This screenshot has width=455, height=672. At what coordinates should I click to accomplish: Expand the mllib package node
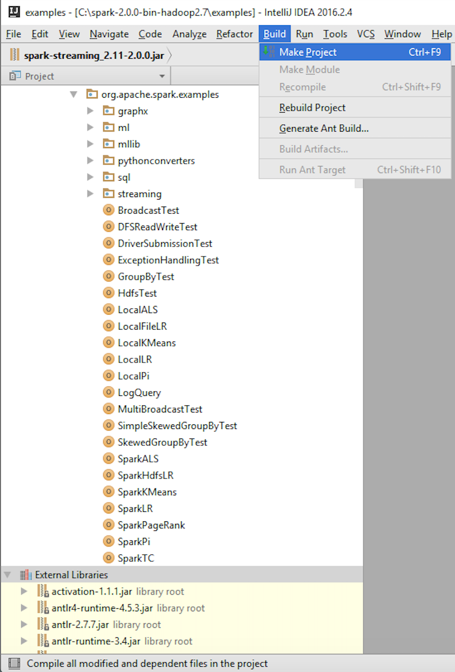coord(90,144)
